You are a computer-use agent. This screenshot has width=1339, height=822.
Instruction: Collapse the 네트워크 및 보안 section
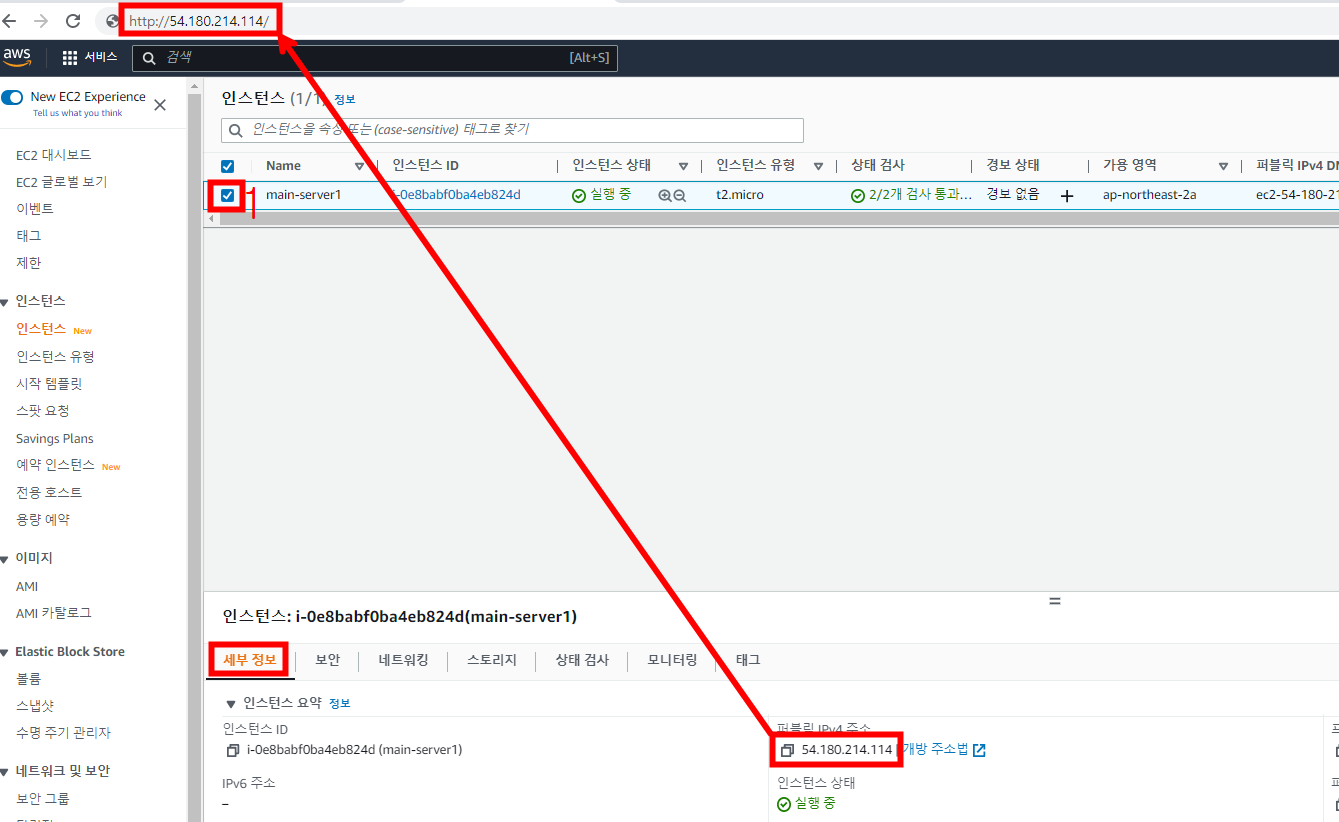click(5, 772)
